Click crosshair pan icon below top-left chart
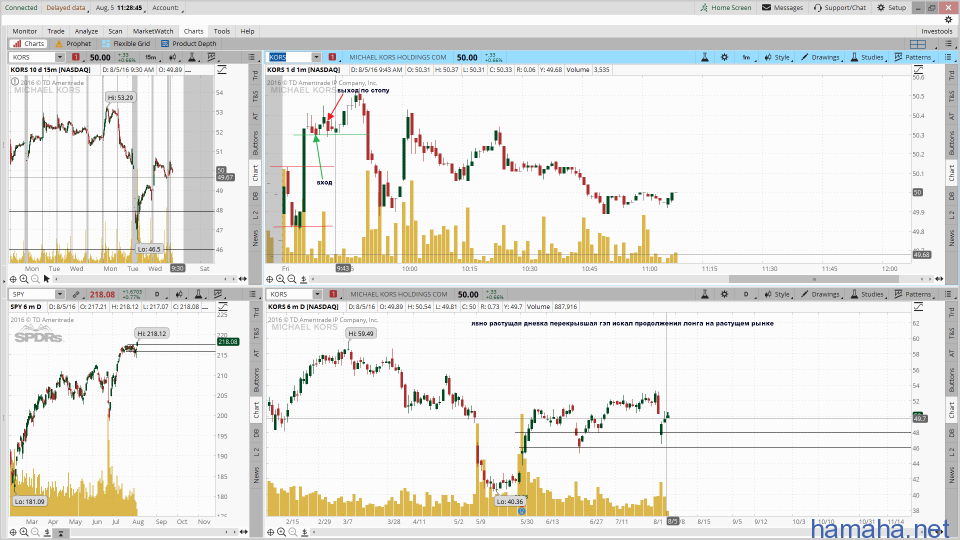 click(x=13, y=279)
